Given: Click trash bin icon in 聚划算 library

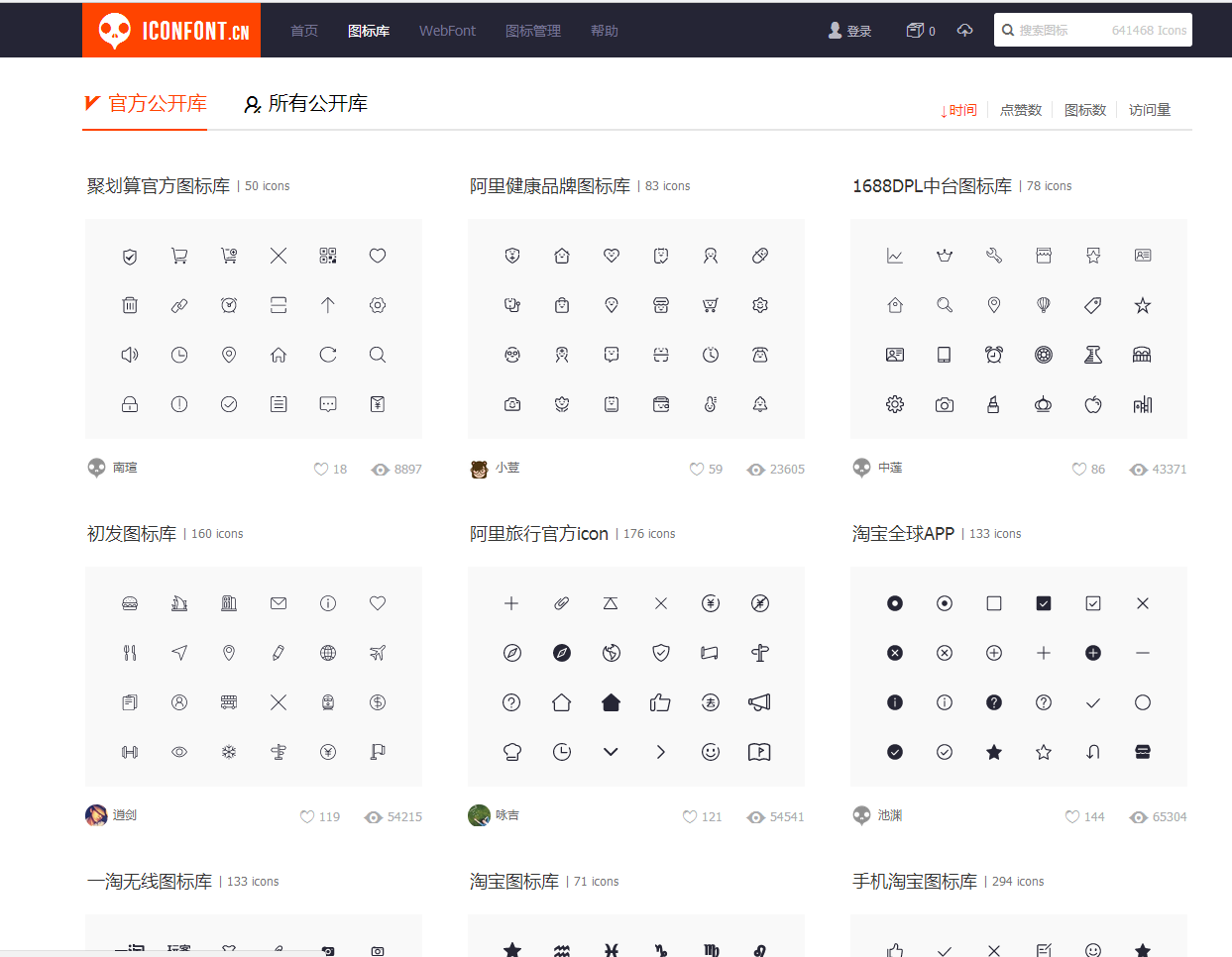Looking at the screenshot, I should coord(130,305).
